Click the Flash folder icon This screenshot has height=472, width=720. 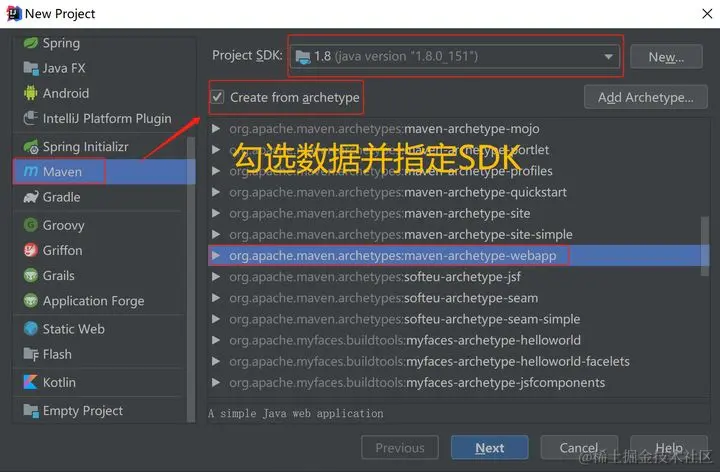[31, 354]
